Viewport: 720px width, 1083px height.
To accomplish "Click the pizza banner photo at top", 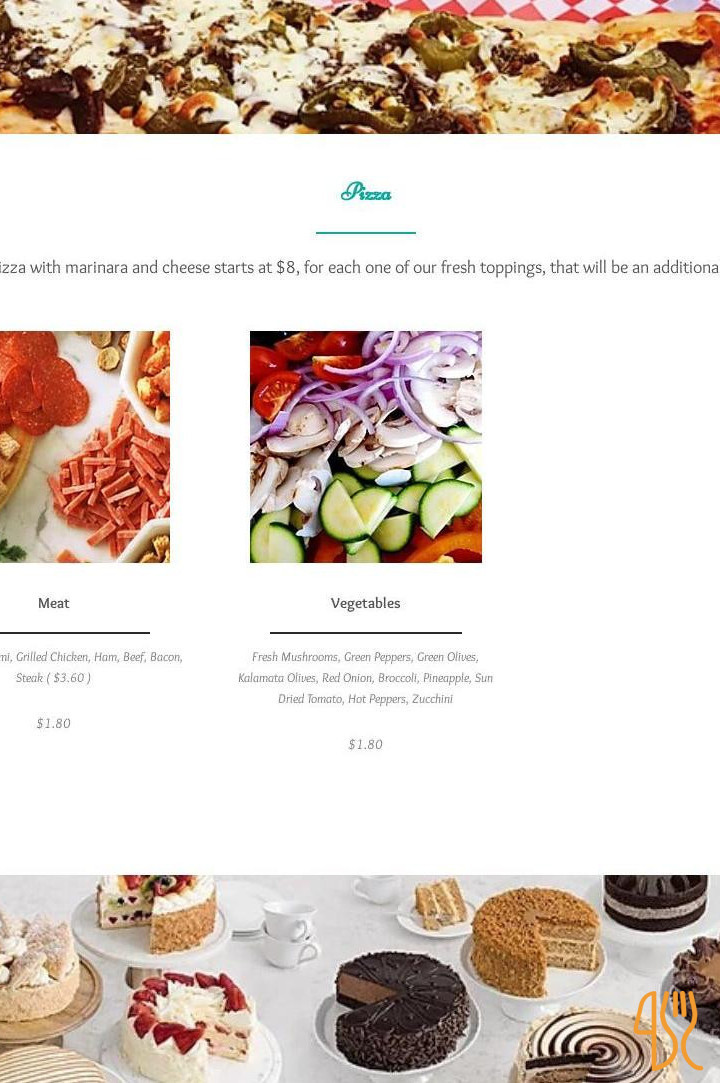I will point(360,66).
